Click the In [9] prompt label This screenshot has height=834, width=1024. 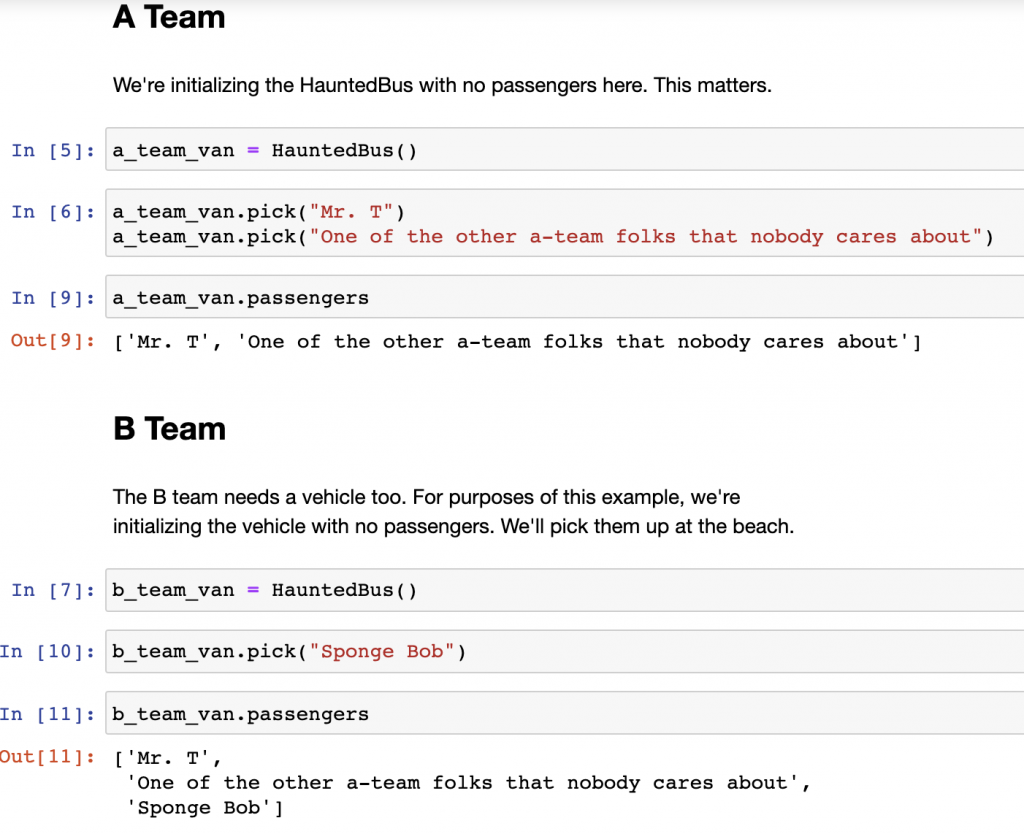pyautogui.click(x=53, y=298)
